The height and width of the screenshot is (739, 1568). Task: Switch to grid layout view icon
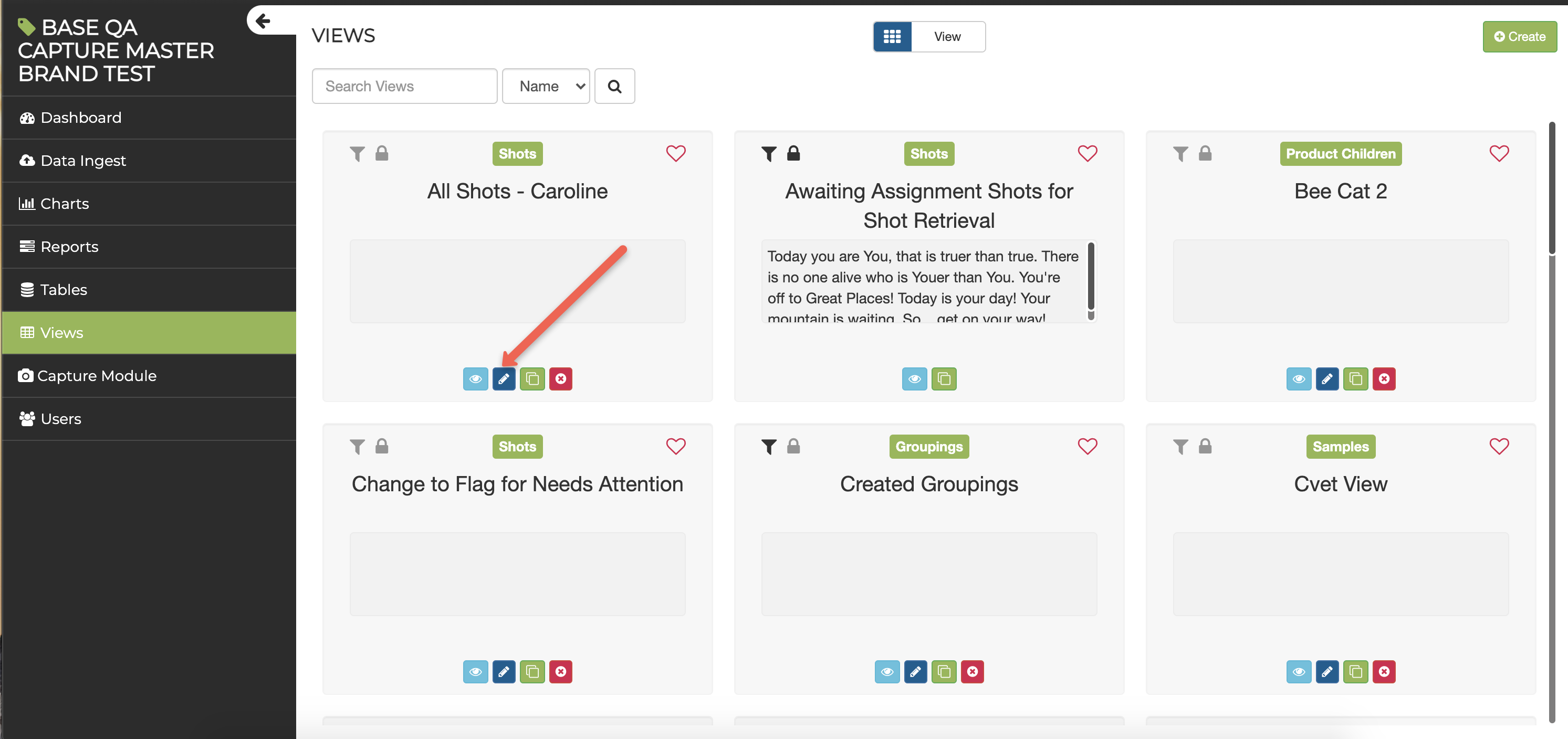[892, 37]
